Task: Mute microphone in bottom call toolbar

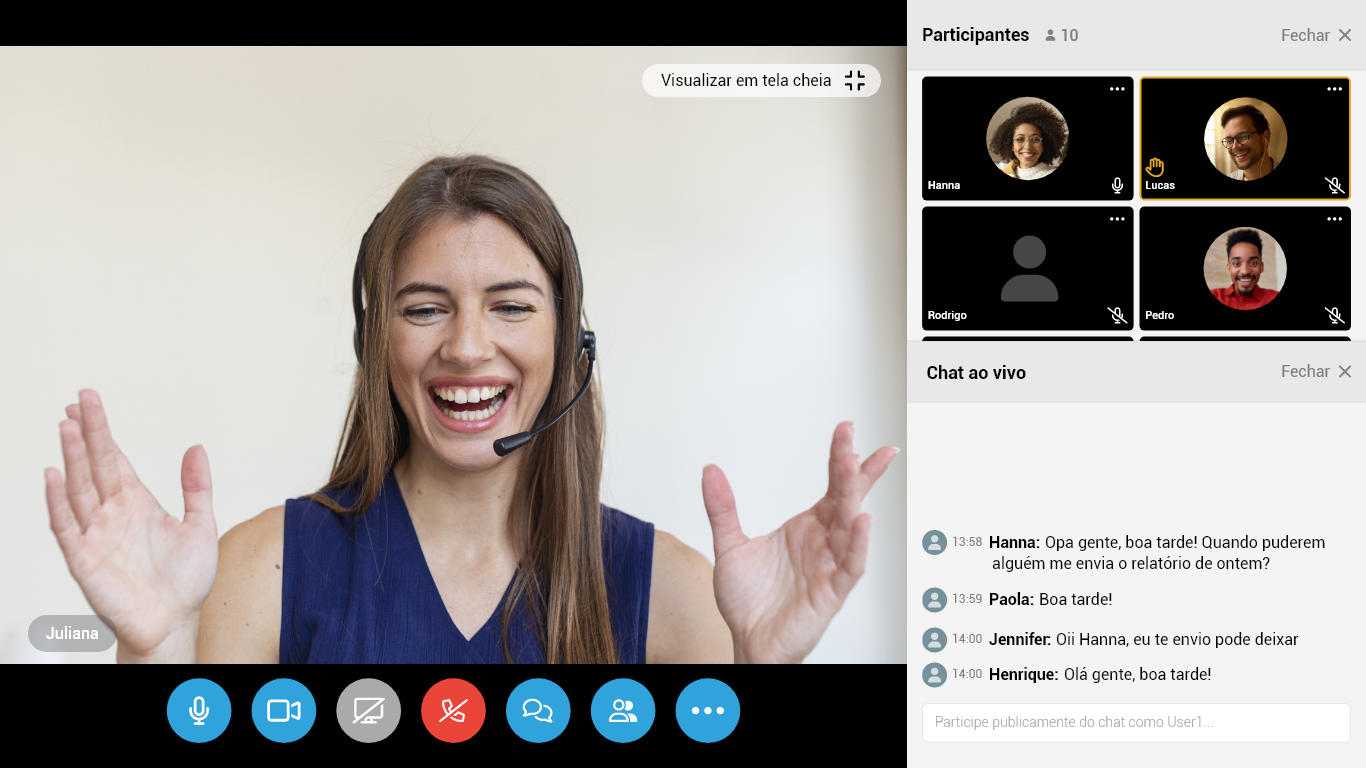Action: [199, 711]
